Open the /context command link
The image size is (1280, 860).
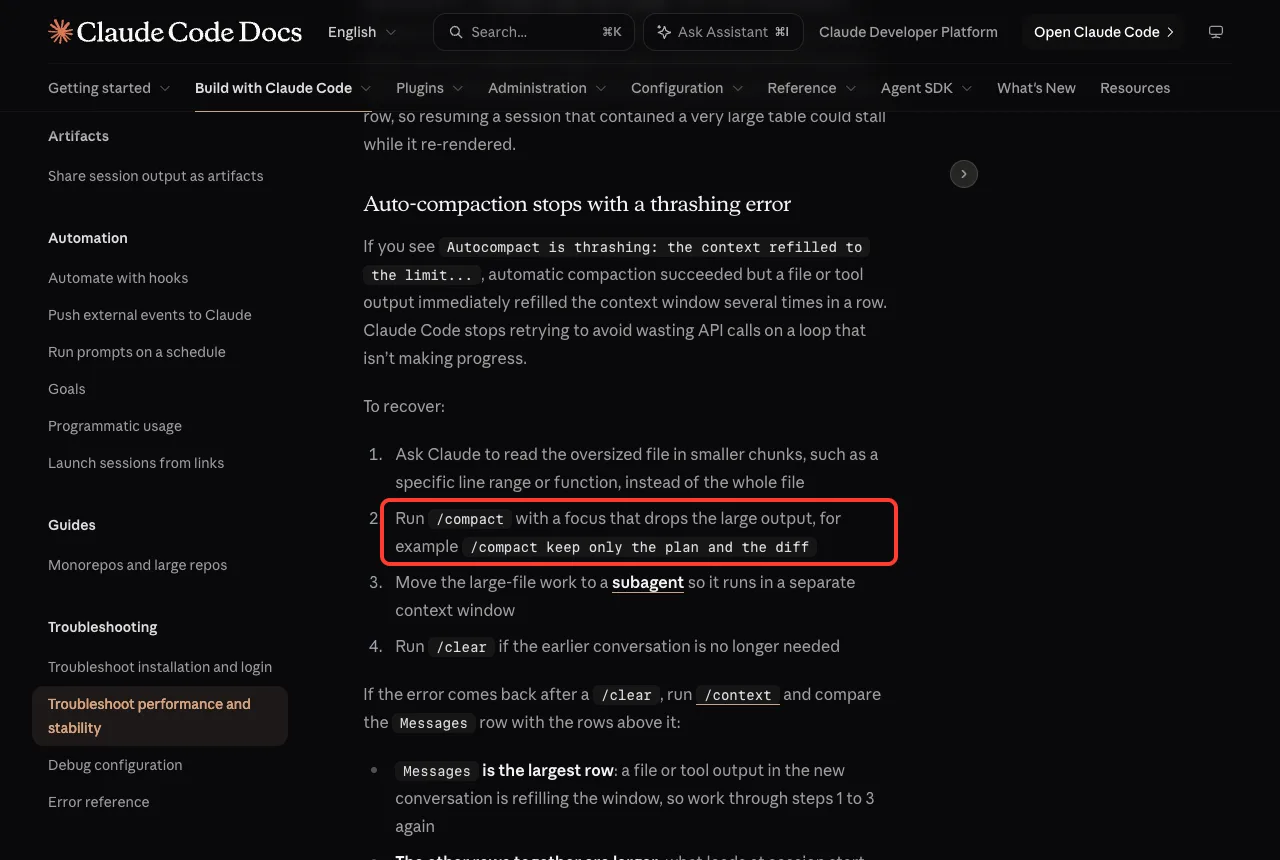tap(738, 695)
